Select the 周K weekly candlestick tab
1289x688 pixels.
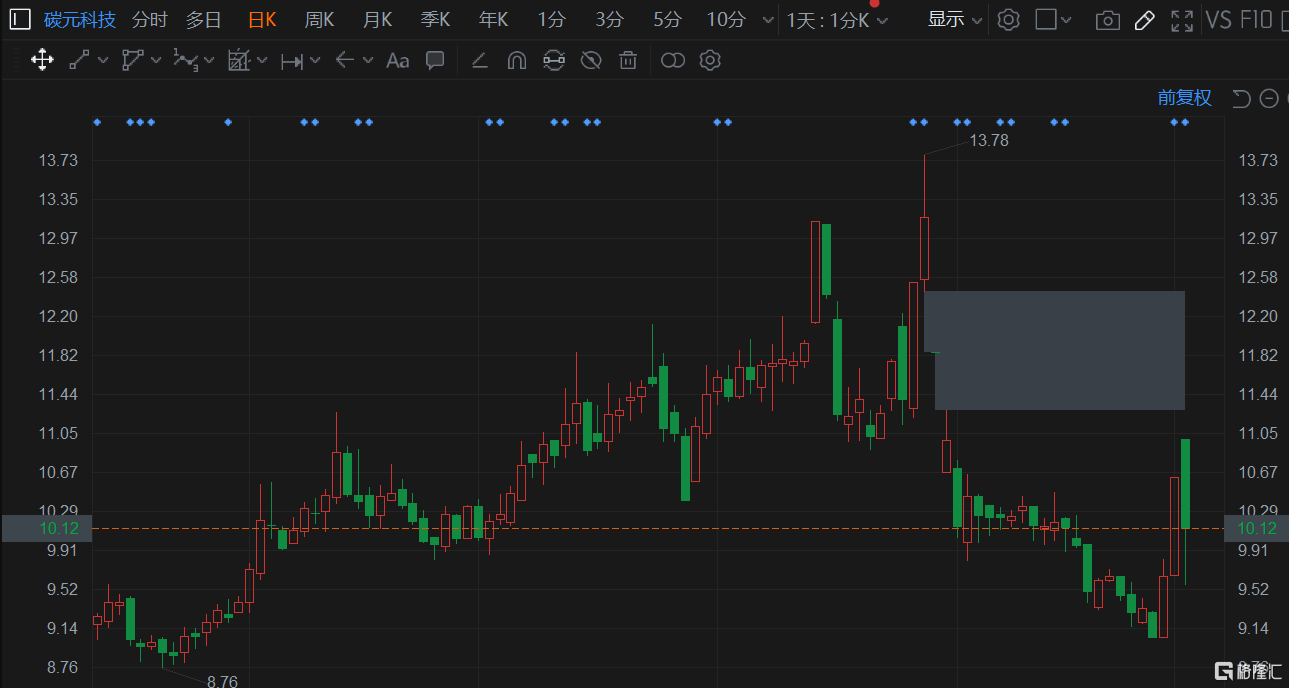[x=320, y=20]
